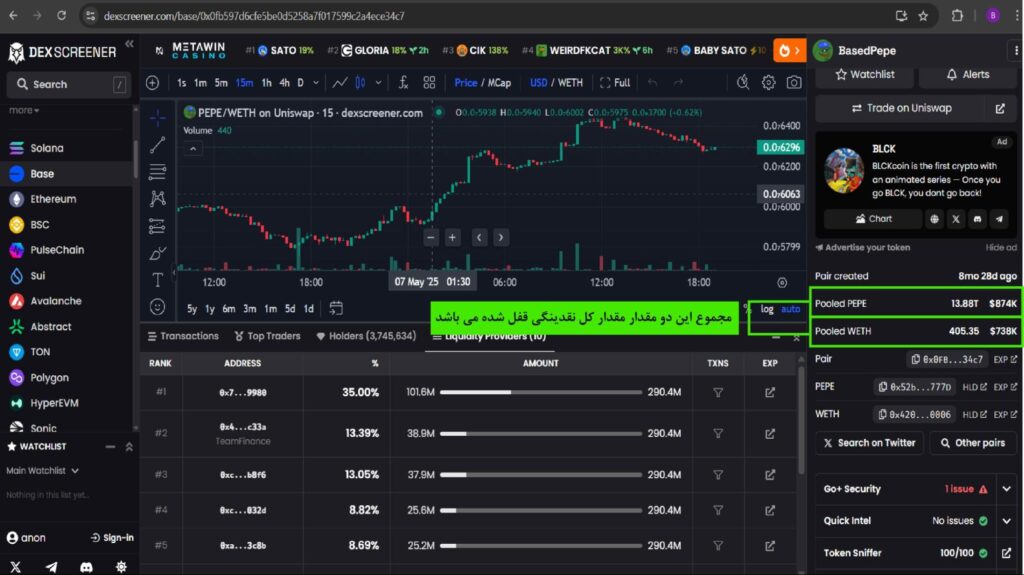Viewport: 1024px width, 575px height.
Task: Select the chart patterns tool
Action: tap(157, 199)
